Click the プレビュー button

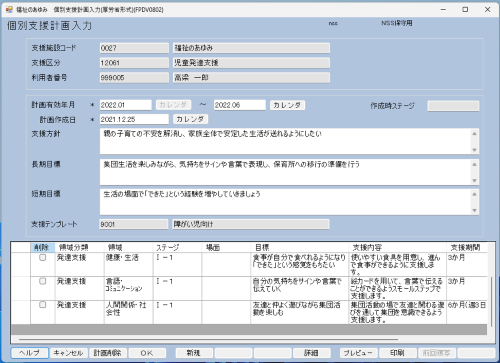pyautogui.click(x=358, y=353)
